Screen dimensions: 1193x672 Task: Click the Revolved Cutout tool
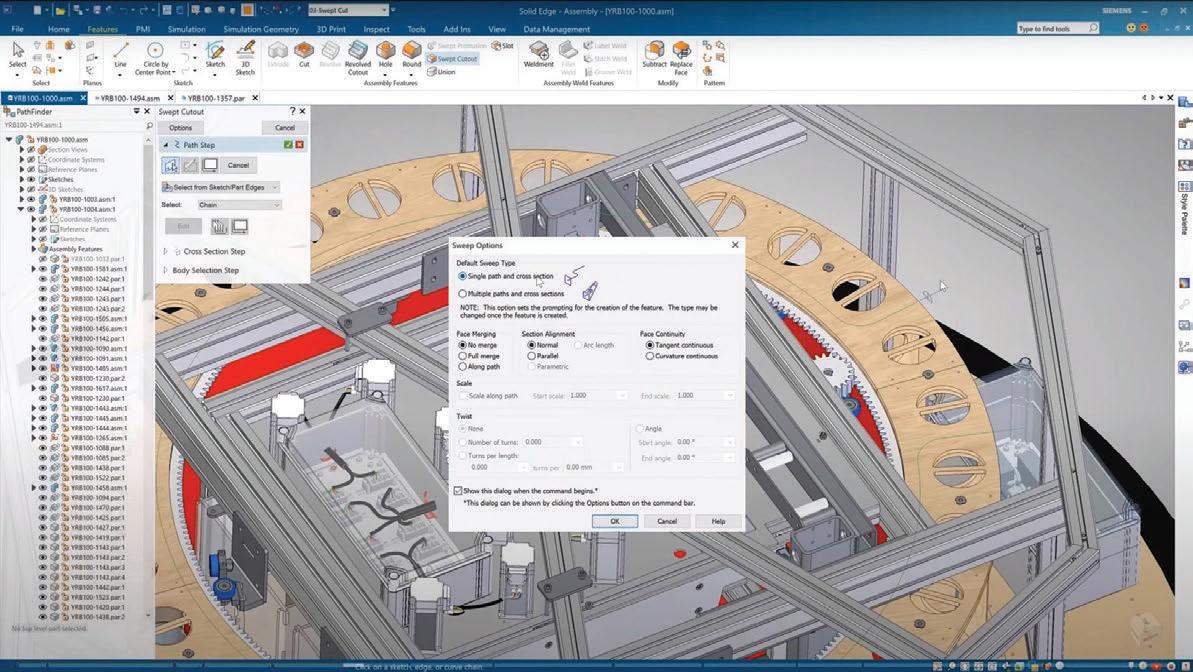(x=358, y=58)
